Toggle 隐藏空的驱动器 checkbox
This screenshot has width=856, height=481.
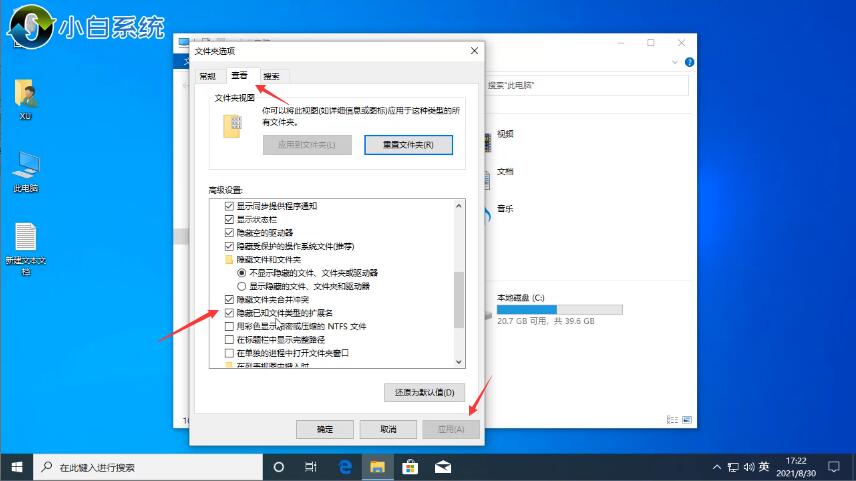(x=229, y=233)
